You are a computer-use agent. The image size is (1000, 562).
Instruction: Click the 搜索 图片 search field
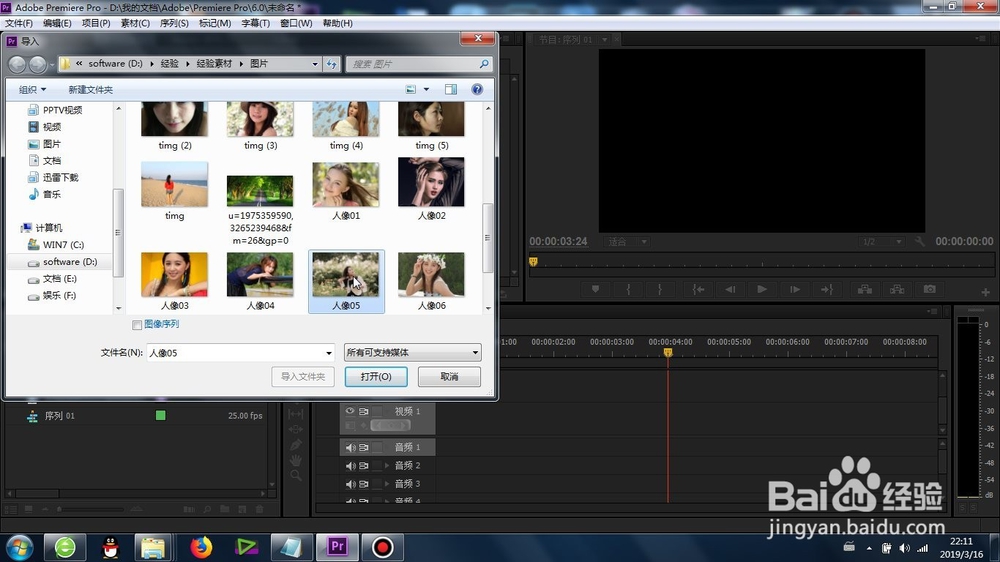pos(412,64)
